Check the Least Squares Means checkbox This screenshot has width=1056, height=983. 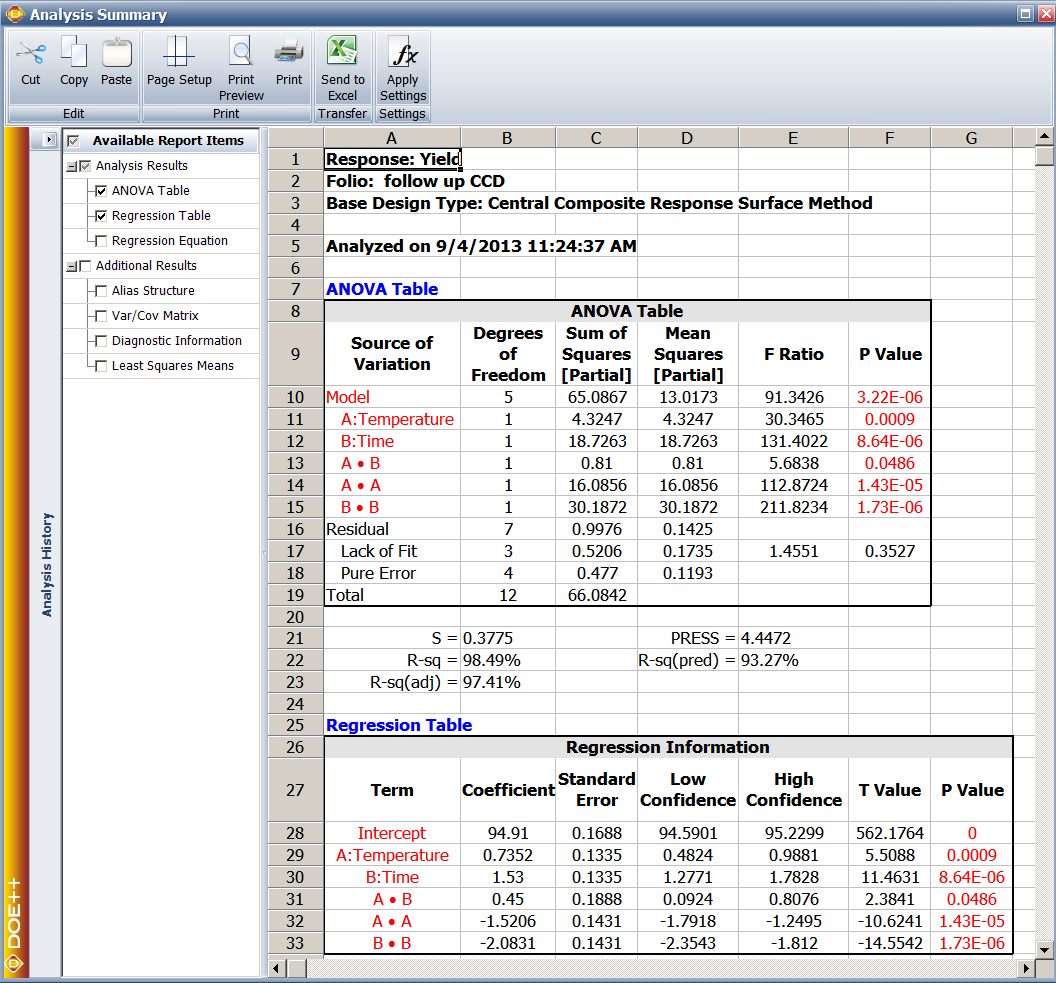coord(101,366)
